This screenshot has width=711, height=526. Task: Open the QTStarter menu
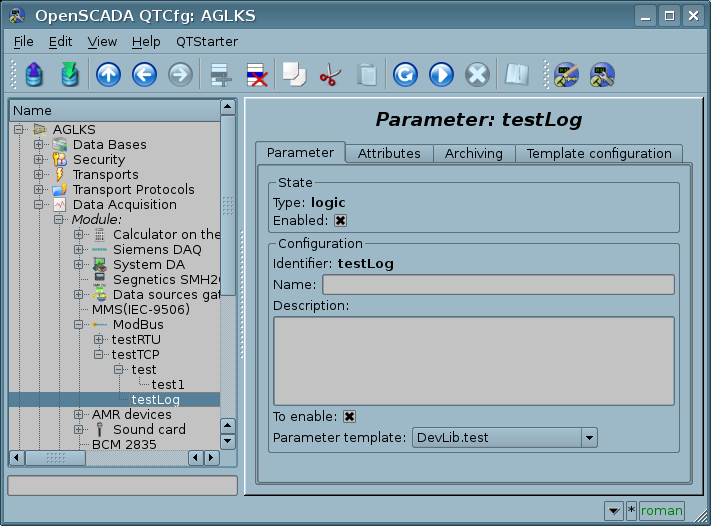(x=207, y=42)
